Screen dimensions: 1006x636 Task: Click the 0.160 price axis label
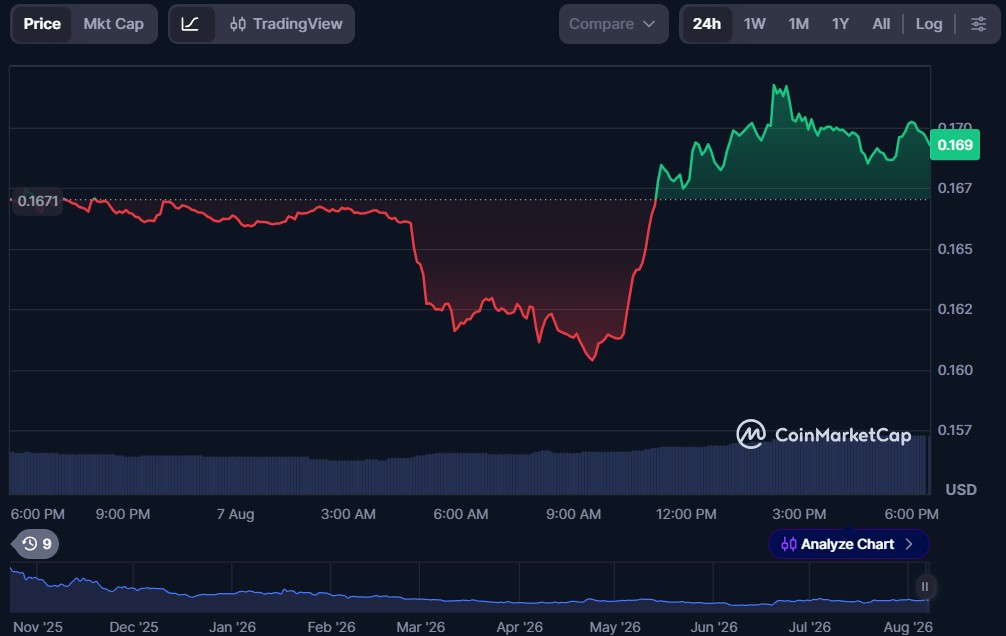[x=955, y=370]
